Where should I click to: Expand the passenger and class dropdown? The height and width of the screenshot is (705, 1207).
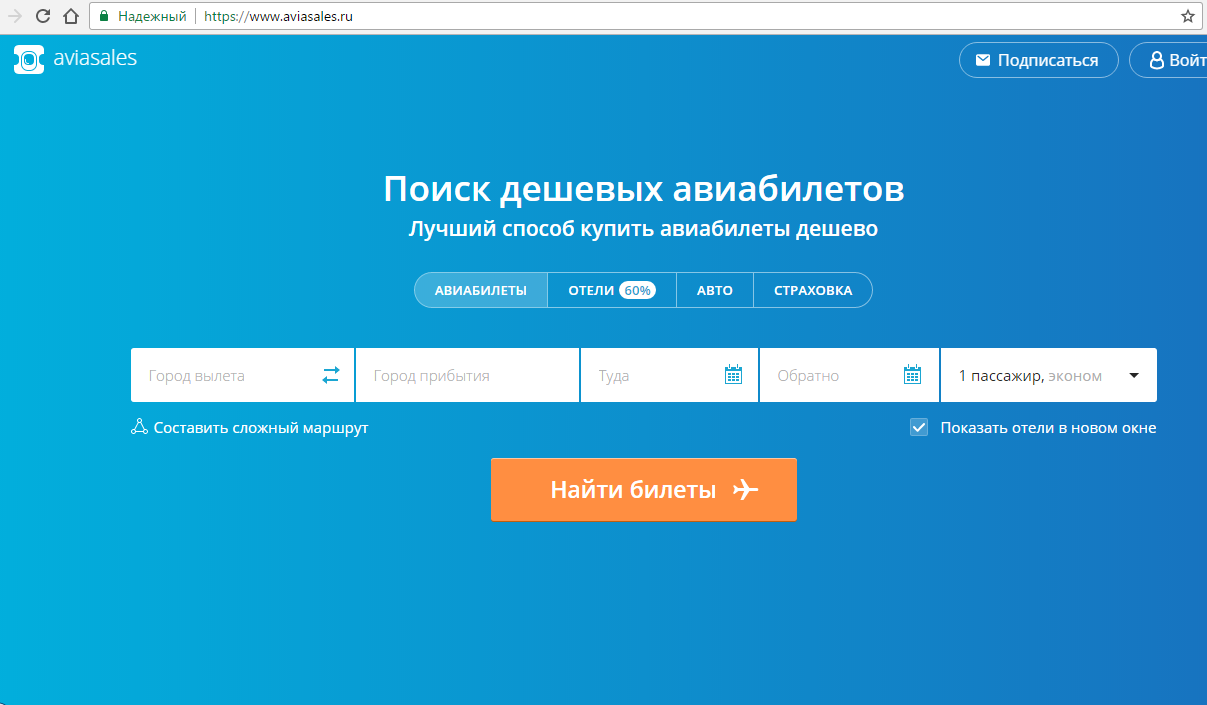point(1133,376)
